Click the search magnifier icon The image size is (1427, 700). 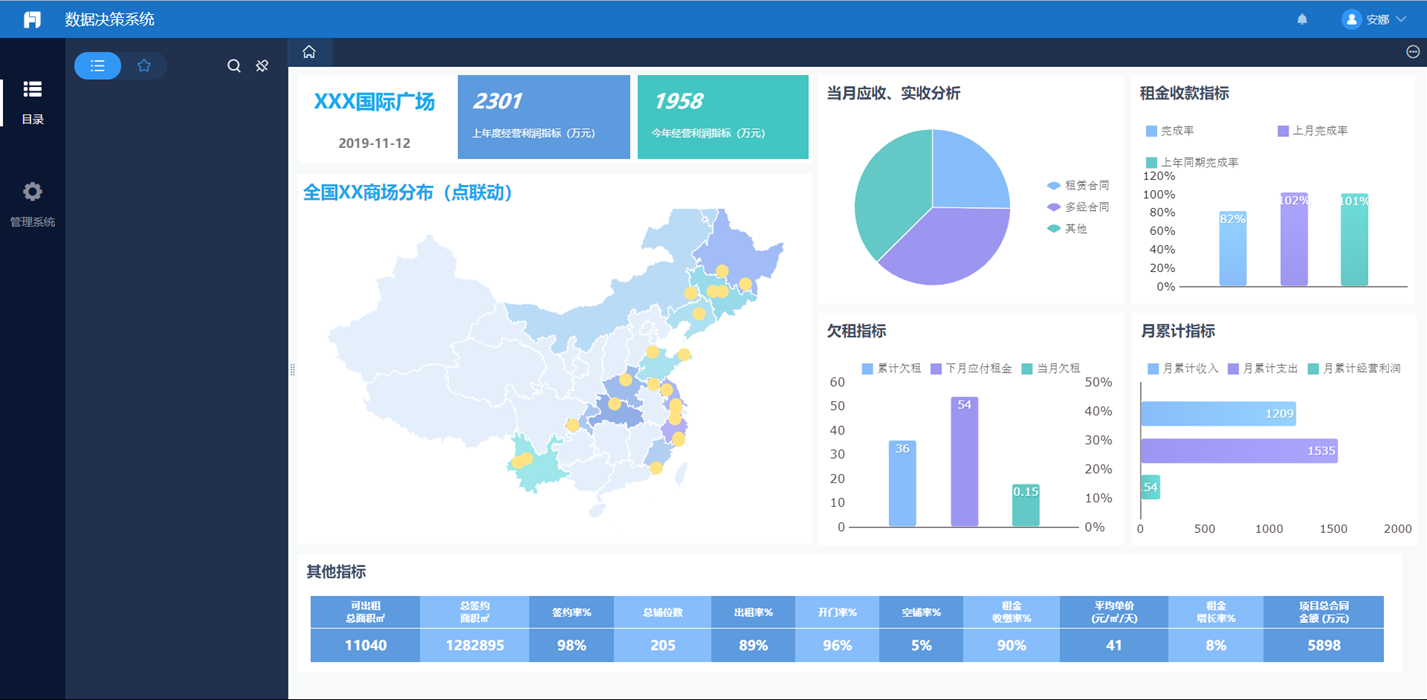[x=234, y=66]
